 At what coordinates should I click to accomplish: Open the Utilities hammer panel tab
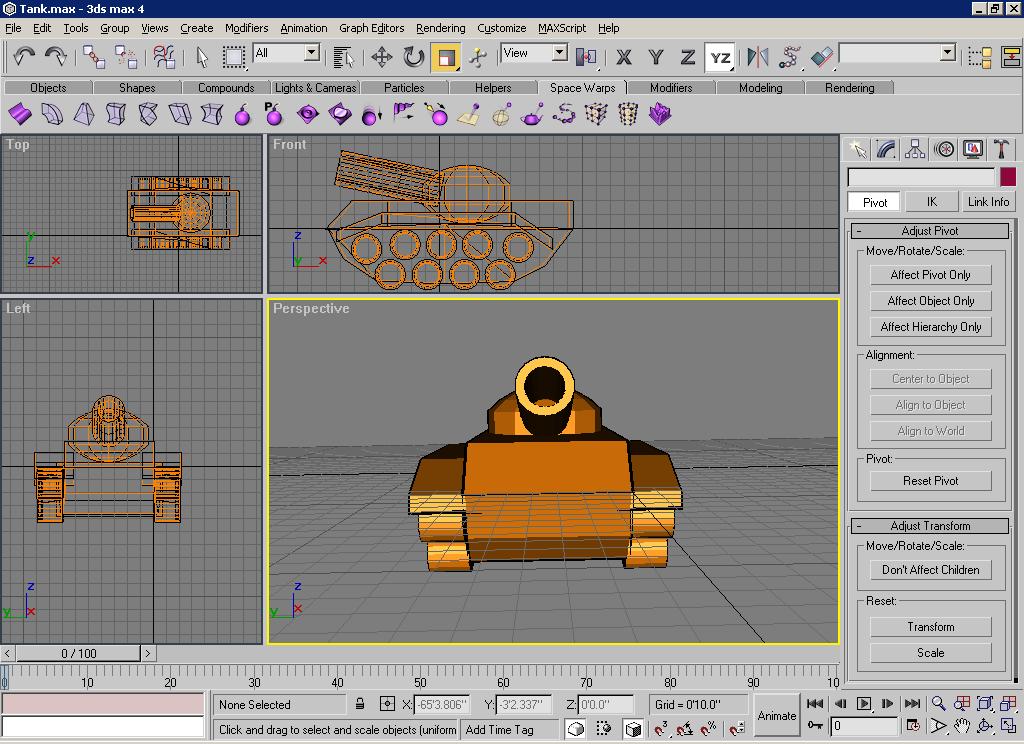(x=1001, y=150)
